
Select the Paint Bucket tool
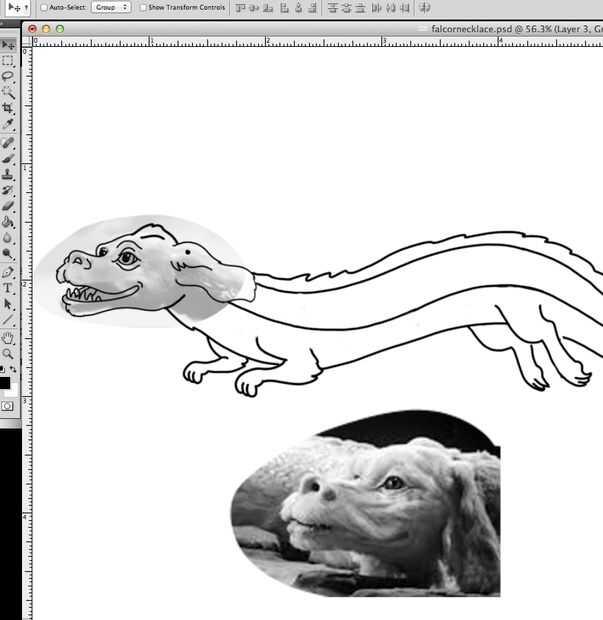[8, 222]
